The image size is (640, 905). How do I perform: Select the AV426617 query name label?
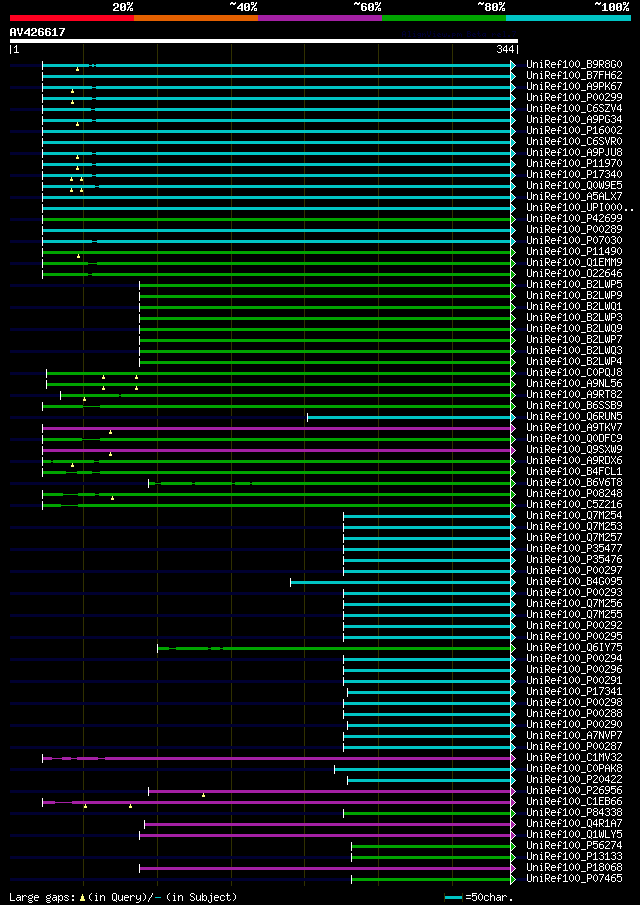(x=38, y=33)
